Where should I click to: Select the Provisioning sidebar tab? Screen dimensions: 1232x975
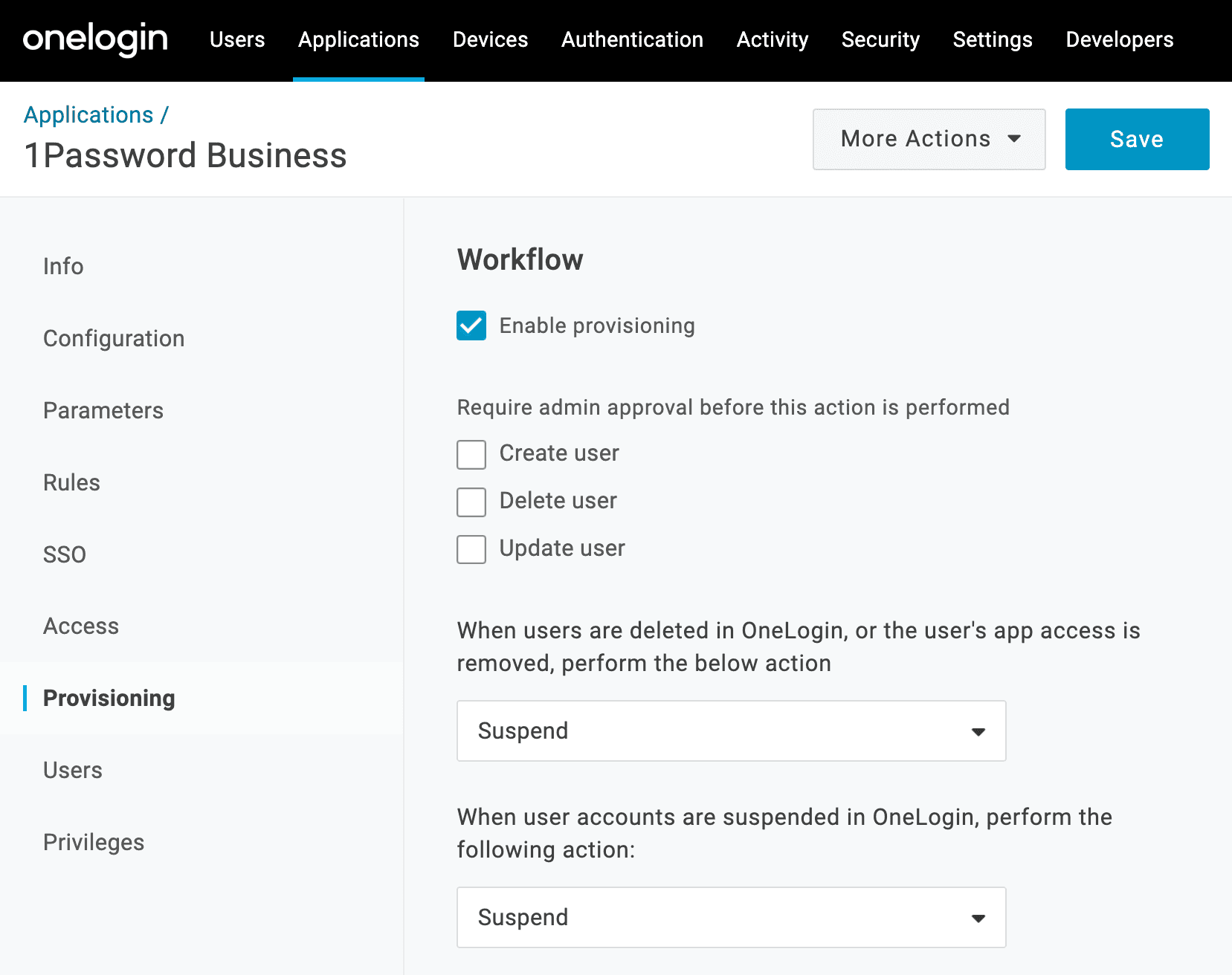tap(109, 698)
